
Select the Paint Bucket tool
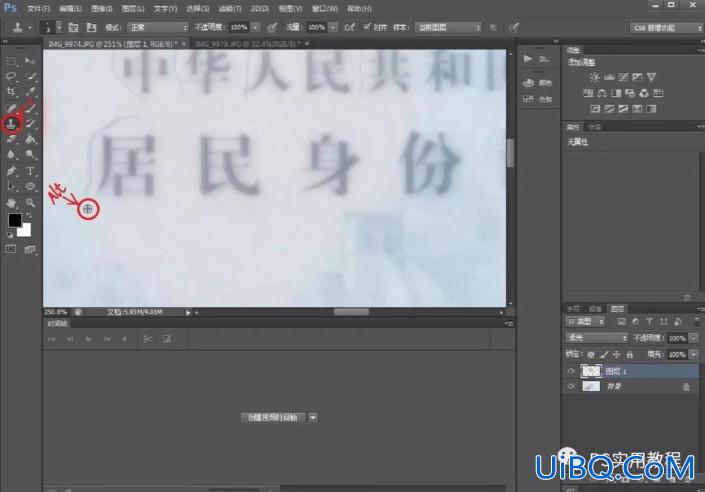30,139
